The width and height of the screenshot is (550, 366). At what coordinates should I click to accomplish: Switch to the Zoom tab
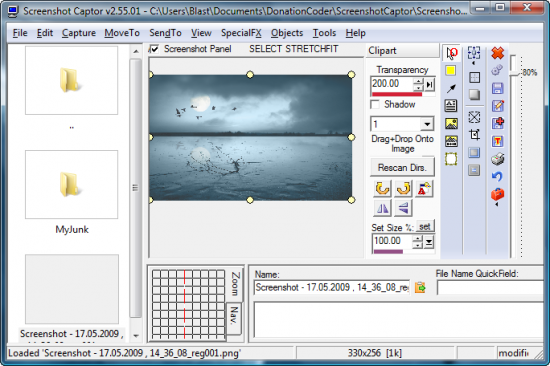tap(235, 284)
